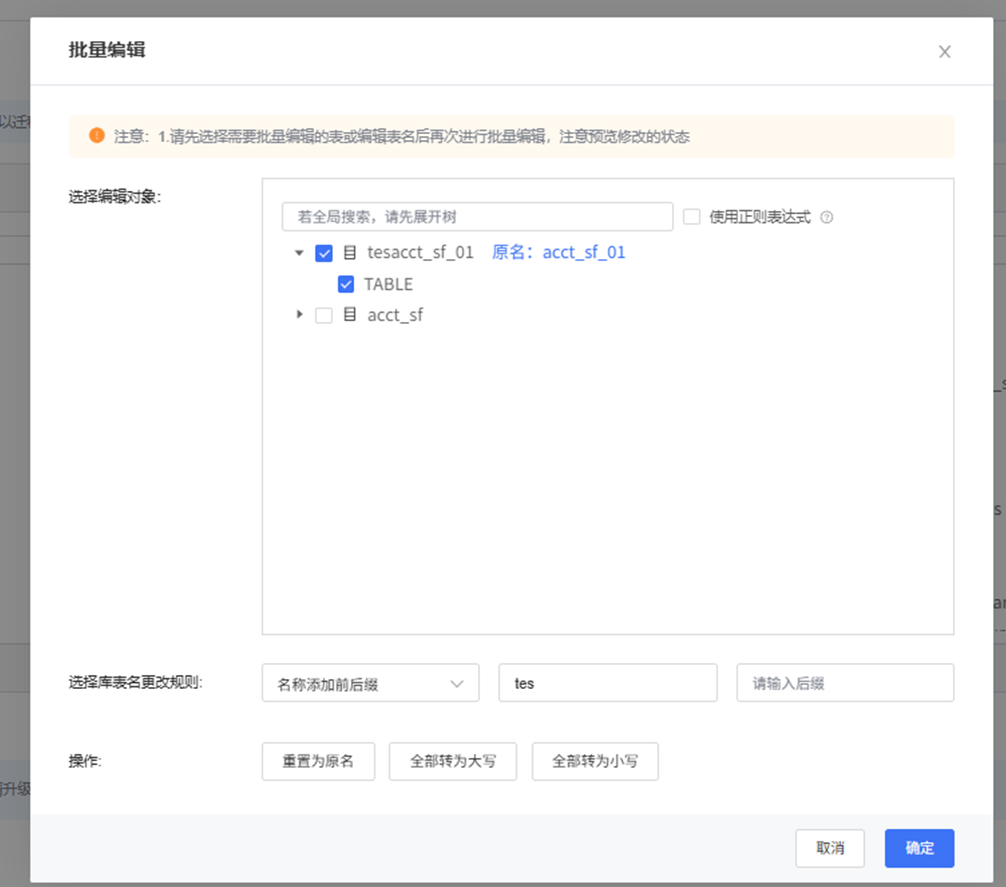
Task: Click the 选择库表名更改规则 label
Action: pyautogui.click(x=135, y=682)
